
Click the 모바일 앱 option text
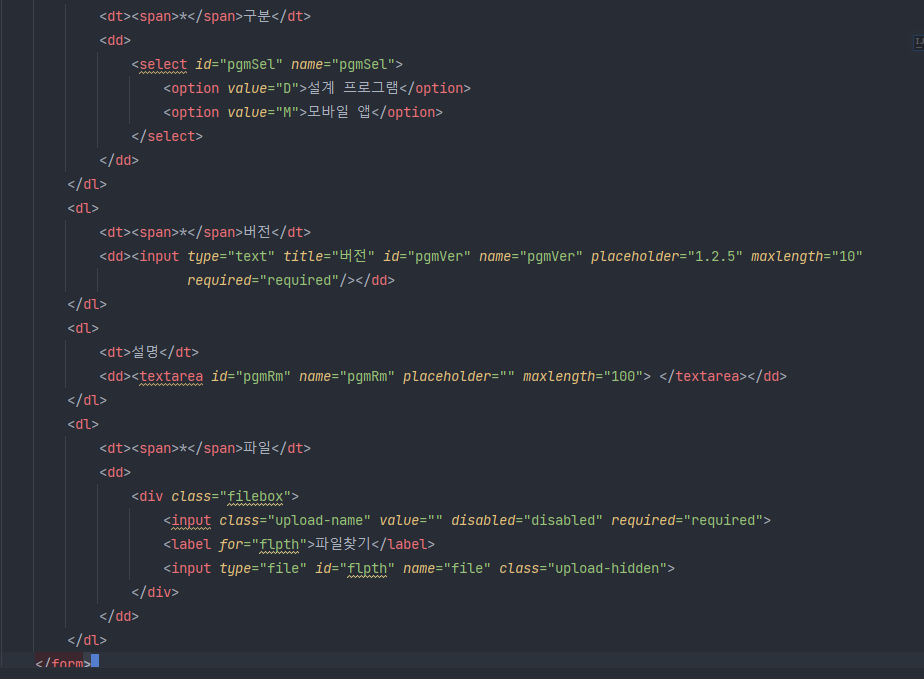pyautogui.click(x=339, y=112)
